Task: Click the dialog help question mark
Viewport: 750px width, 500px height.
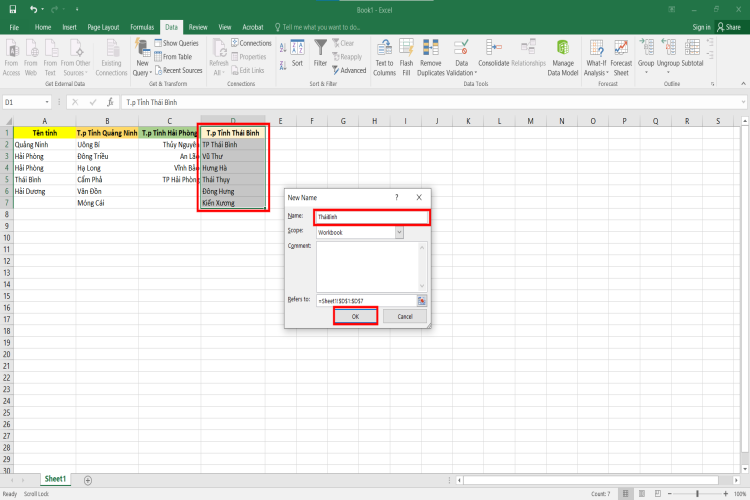Action: pyautogui.click(x=397, y=197)
